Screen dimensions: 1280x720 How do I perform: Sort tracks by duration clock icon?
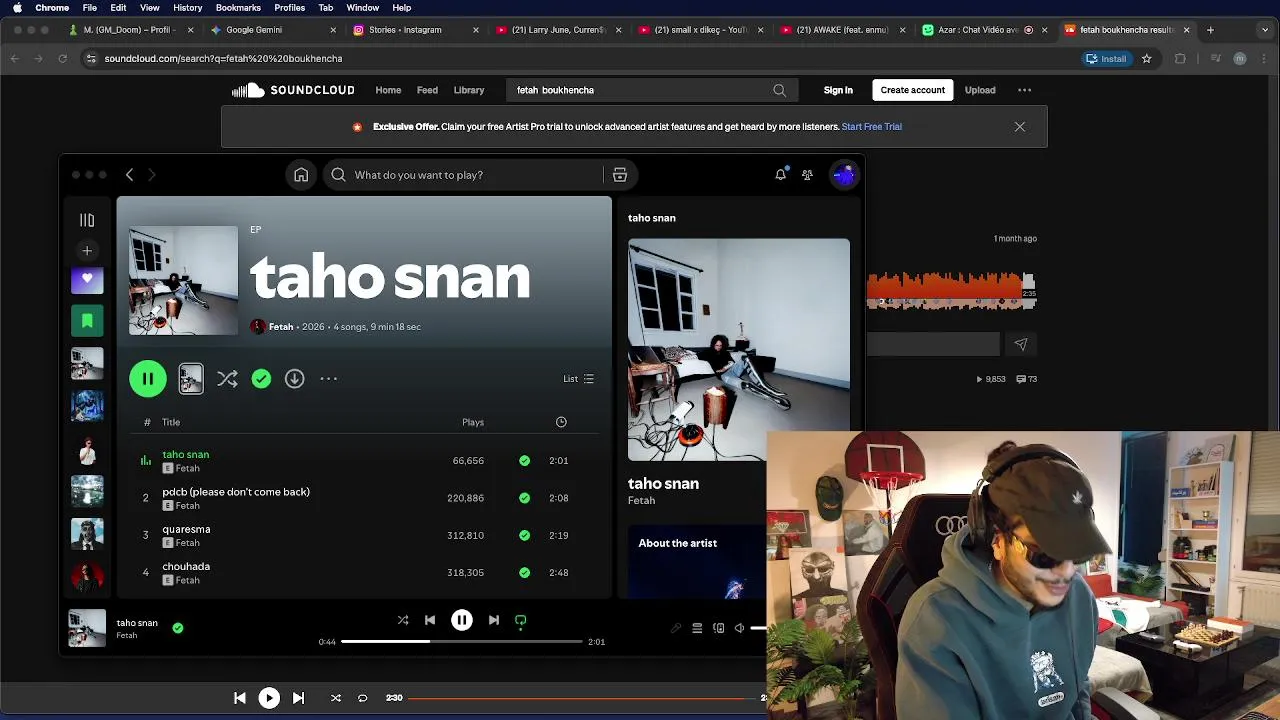(x=561, y=422)
